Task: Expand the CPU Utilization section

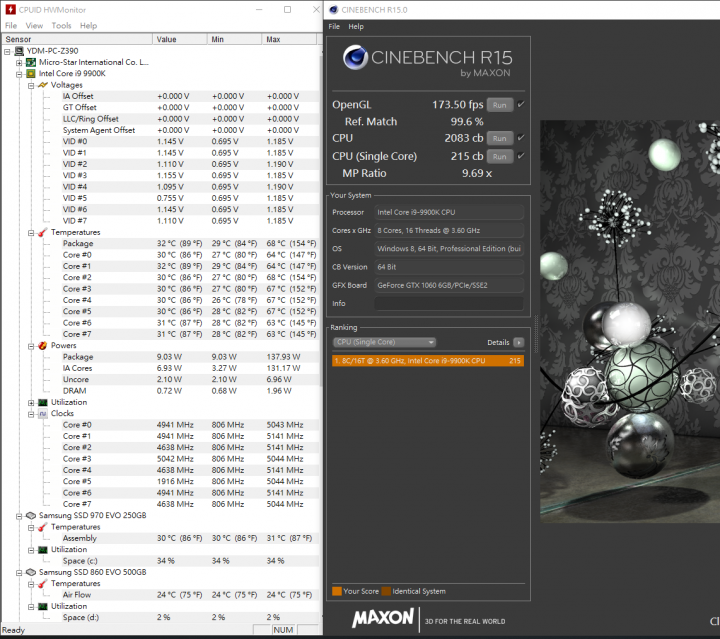Action: 31,403
